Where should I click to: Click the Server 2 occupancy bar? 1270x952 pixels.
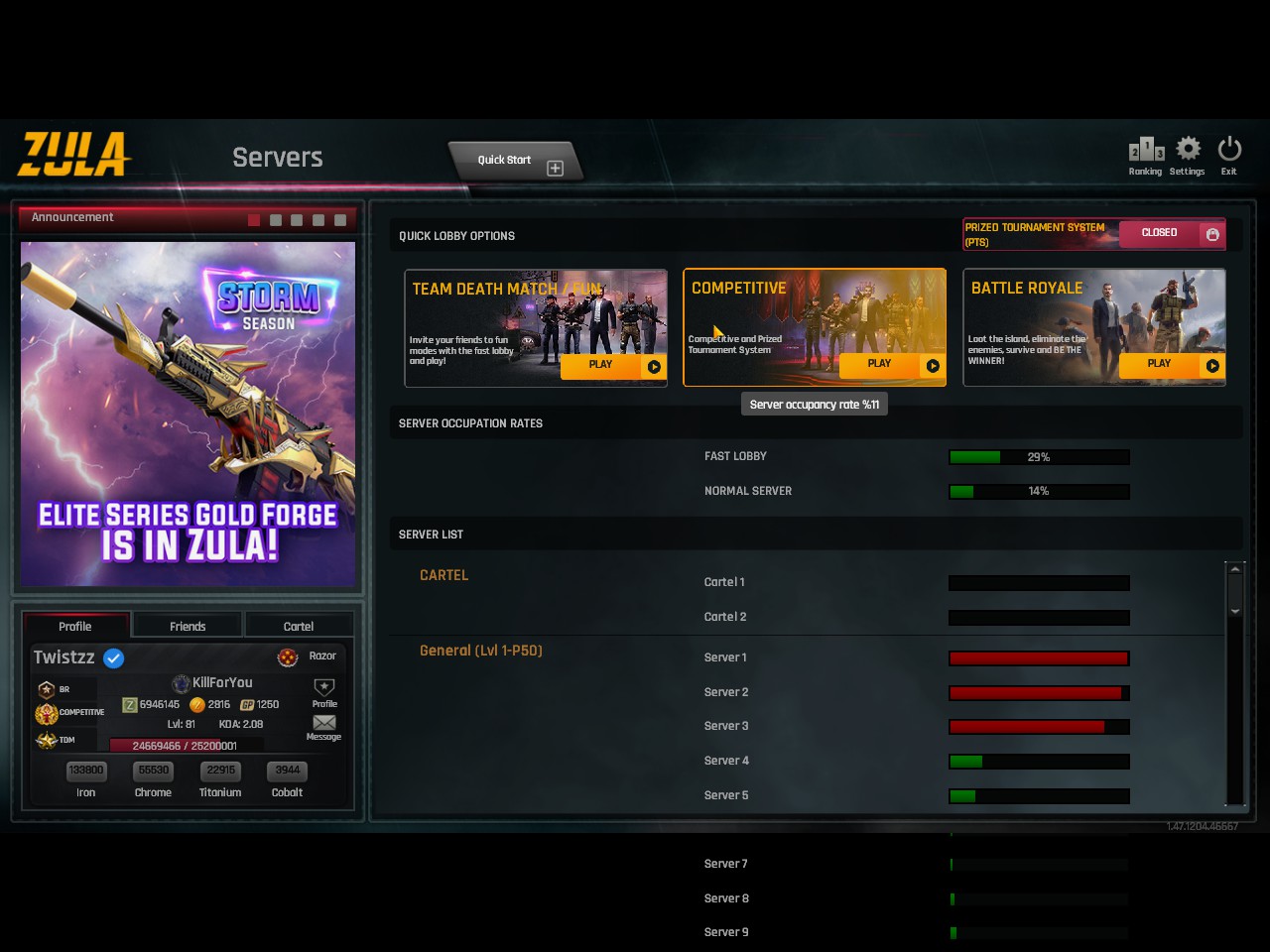click(1039, 693)
